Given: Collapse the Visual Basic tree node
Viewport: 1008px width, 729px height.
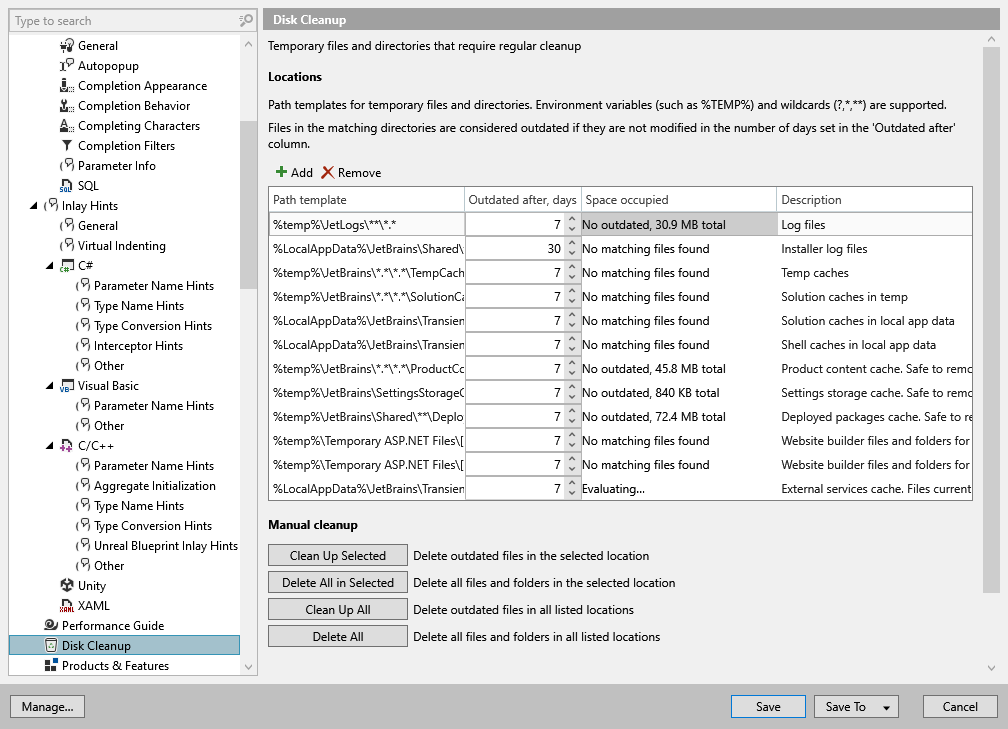Looking at the screenshot, I should 51,386.
